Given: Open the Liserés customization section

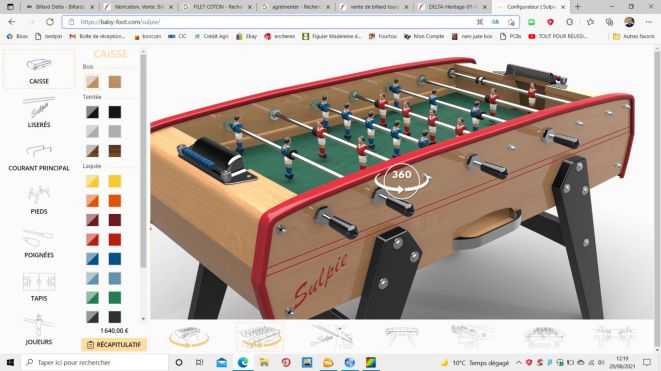Looking at the screenshot, I should [x=39, y=112].
